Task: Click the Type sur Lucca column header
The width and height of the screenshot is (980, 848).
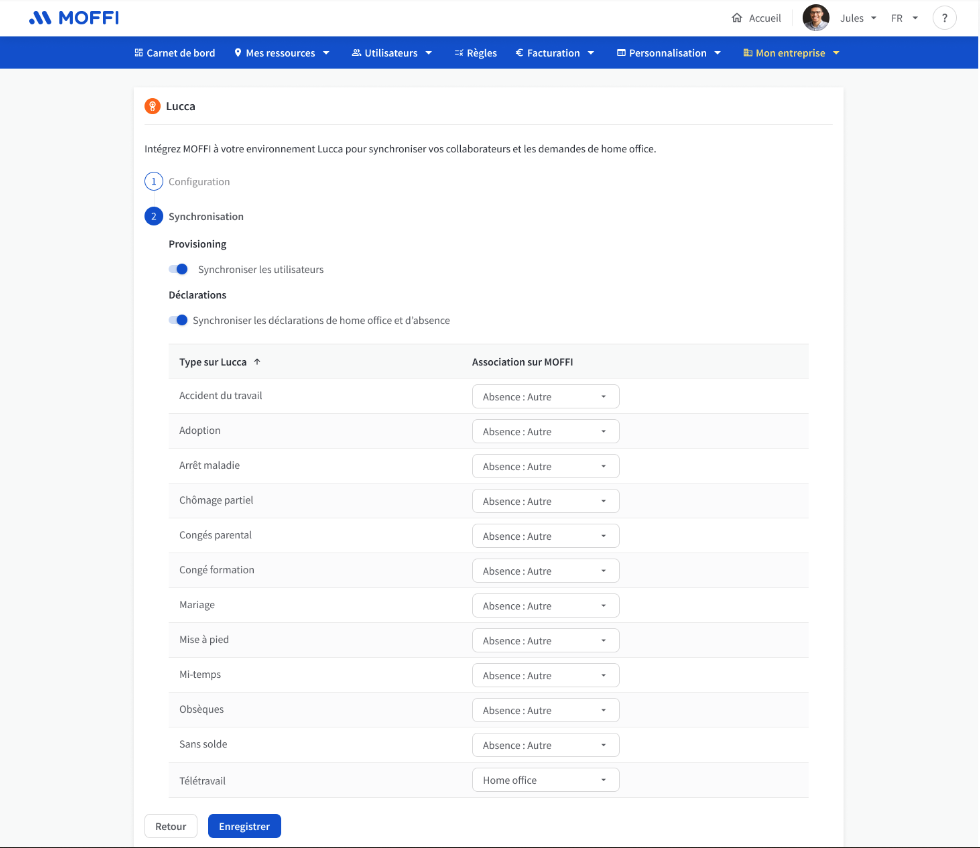Action: tap(212, 362)
